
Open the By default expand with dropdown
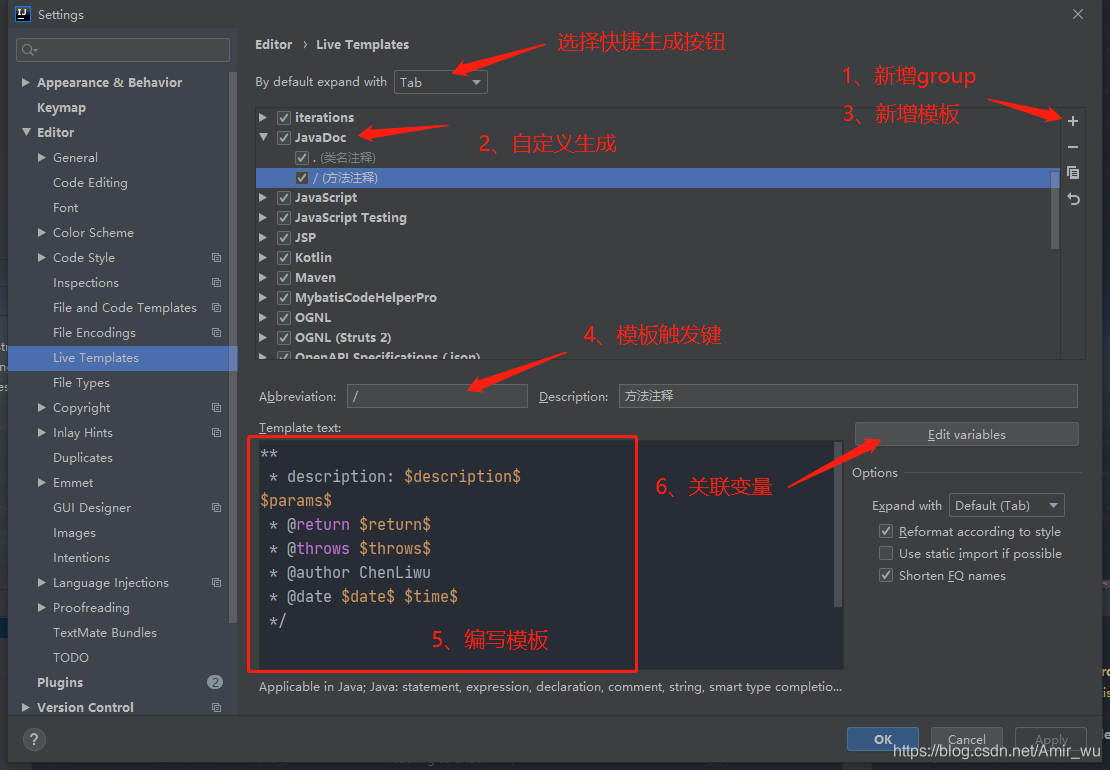click(x=440, y=82)
